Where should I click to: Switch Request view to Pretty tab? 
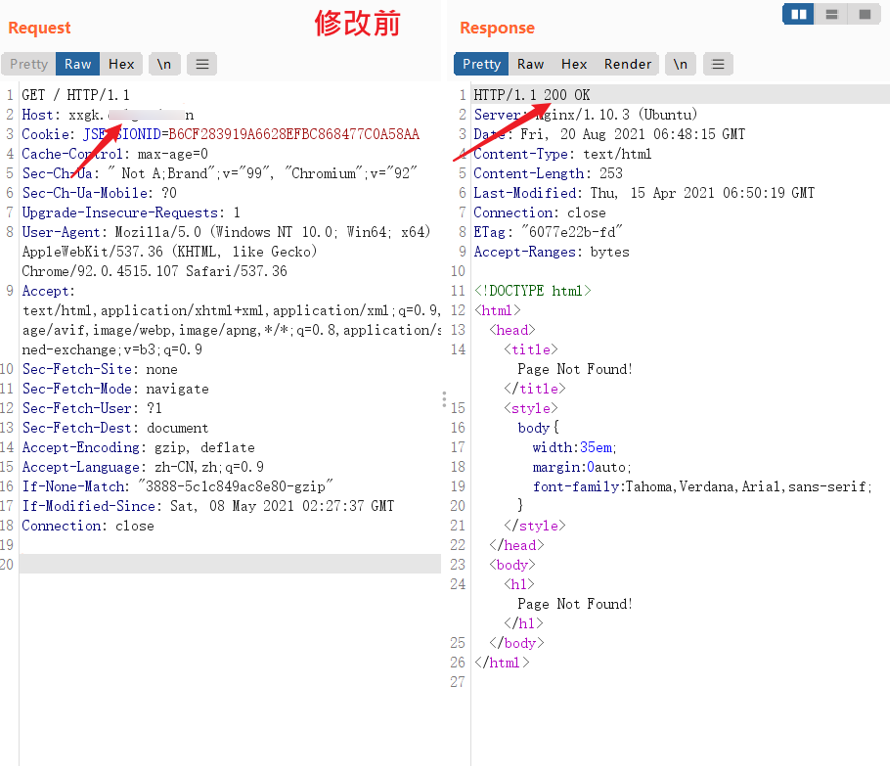(28, 64)
